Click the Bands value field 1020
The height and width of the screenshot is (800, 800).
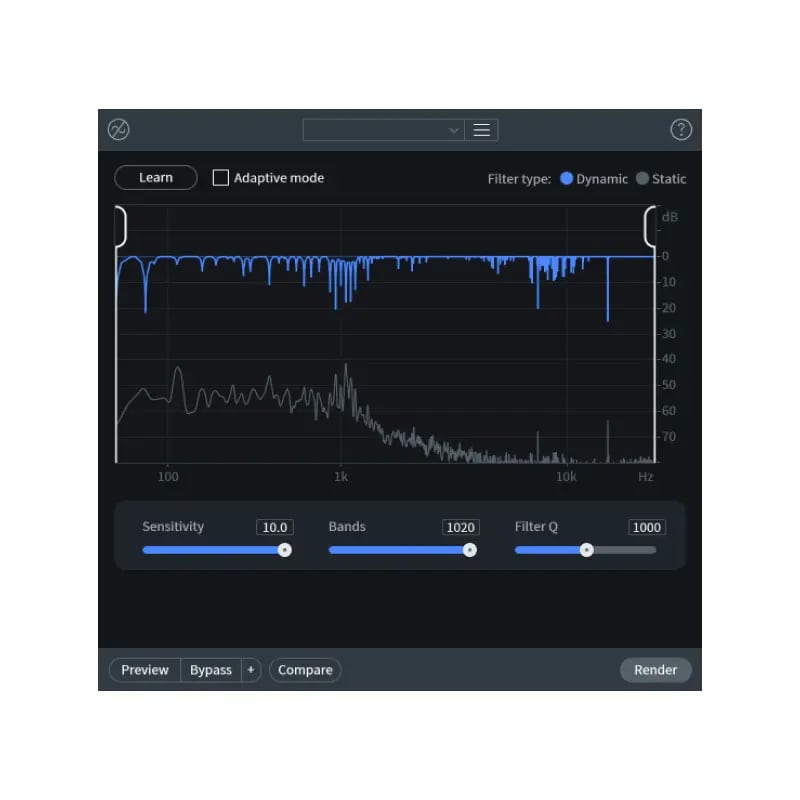[461, 527]
